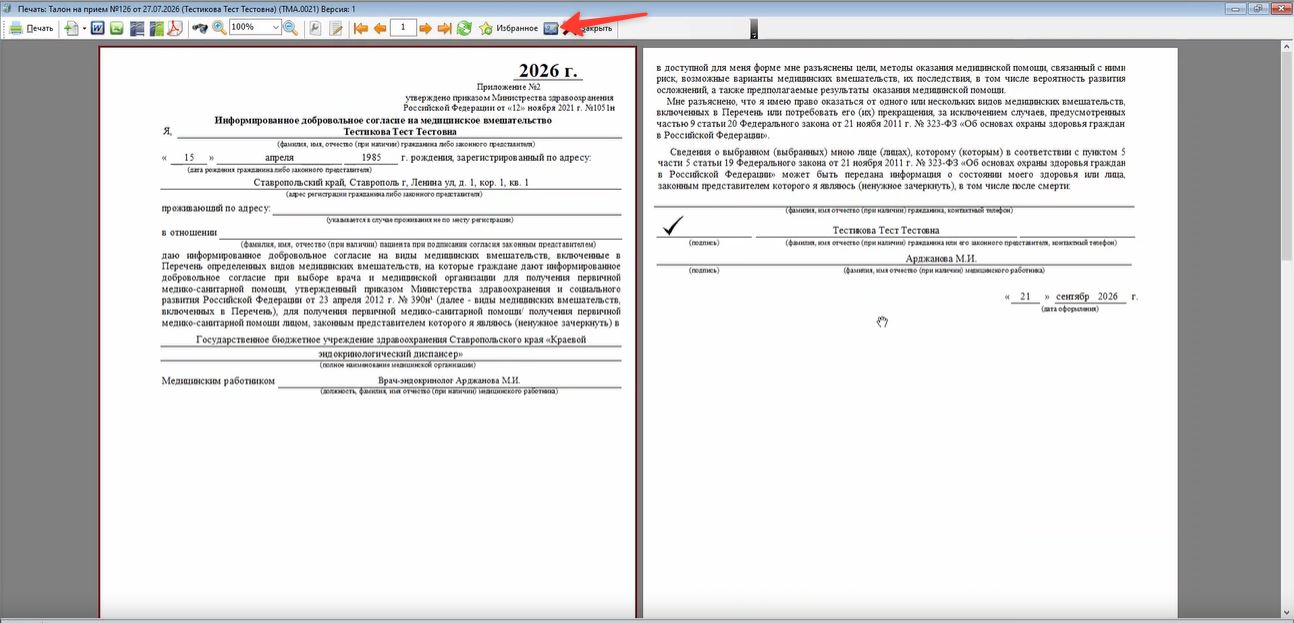The width and height of the screenshot is (1294, 623).
Task: Click the Приложение №2 text
Action: pyautogui.click(x=509, y=88)
